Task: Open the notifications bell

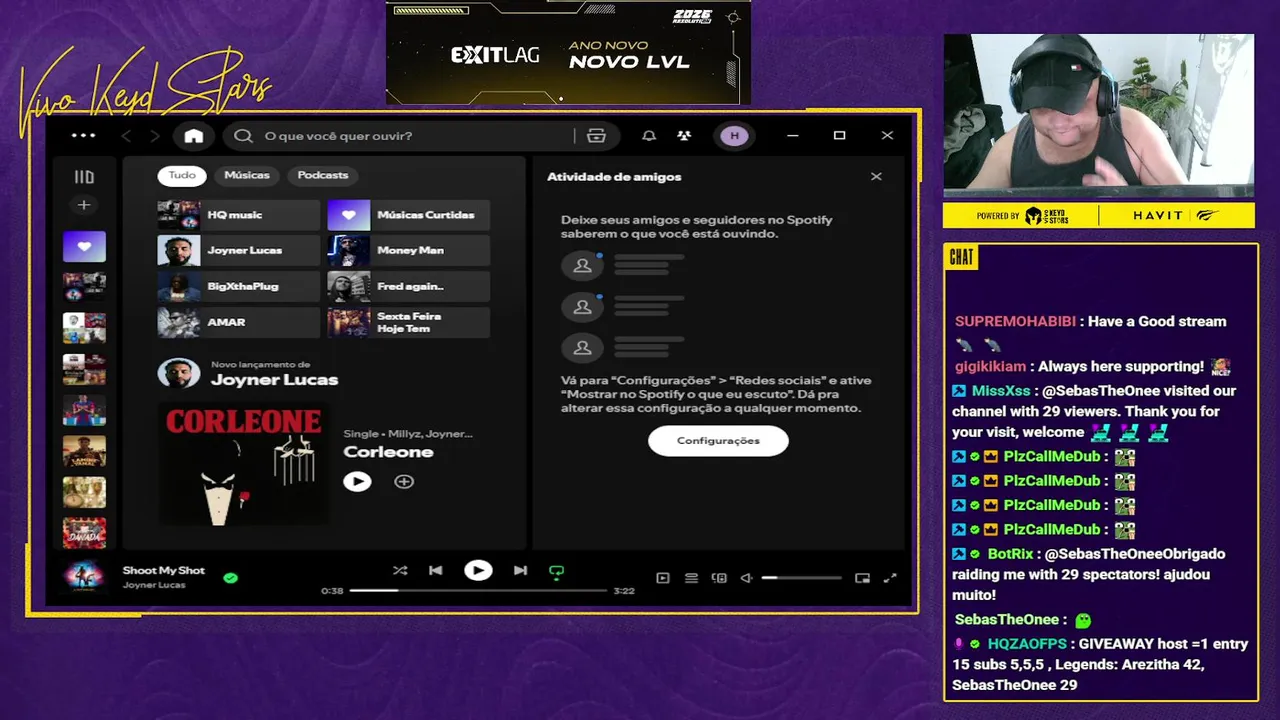Action: pos(649,136)
